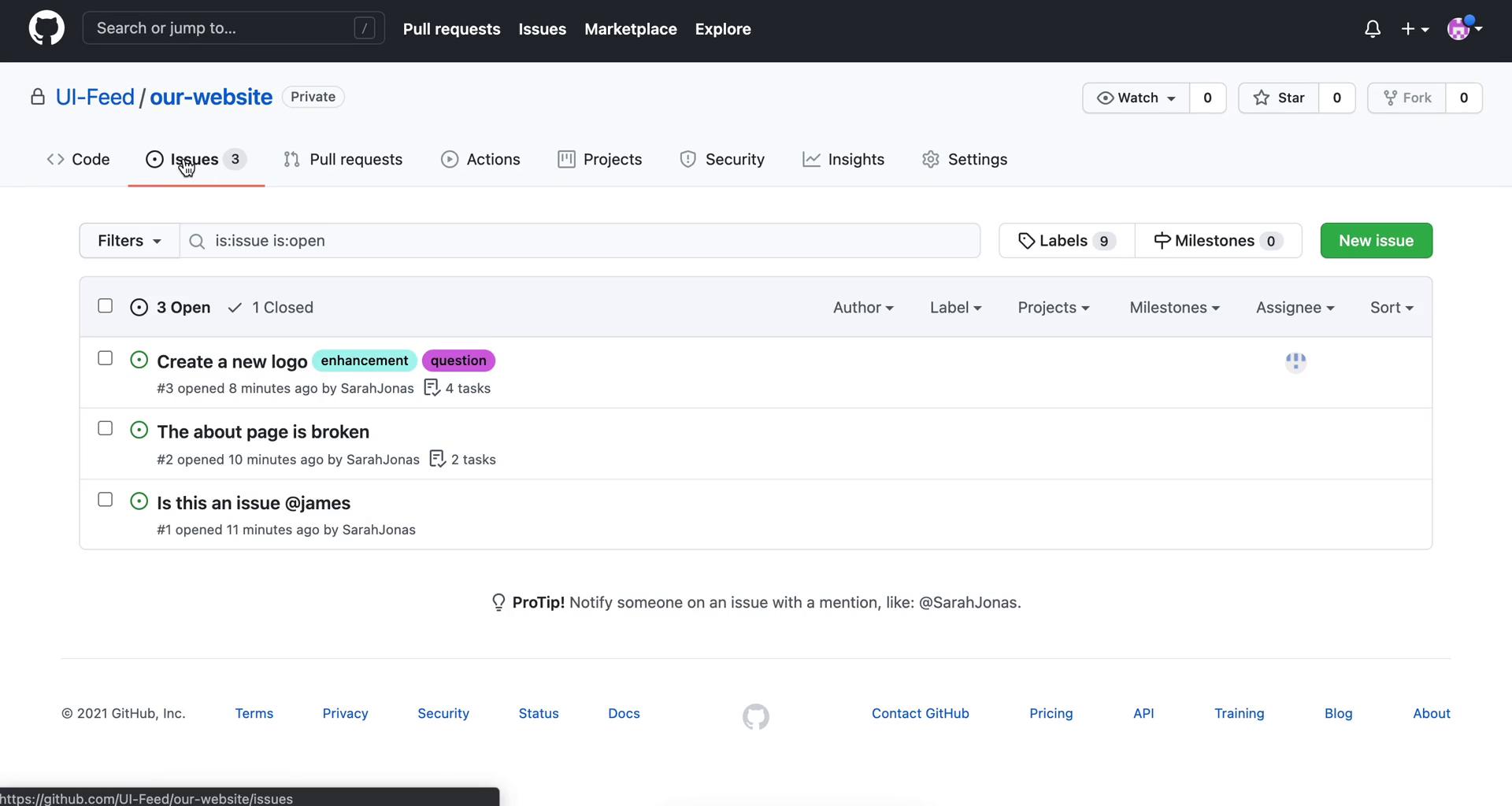Select the checkbox for Create a new logo

(x=105, y=358)
